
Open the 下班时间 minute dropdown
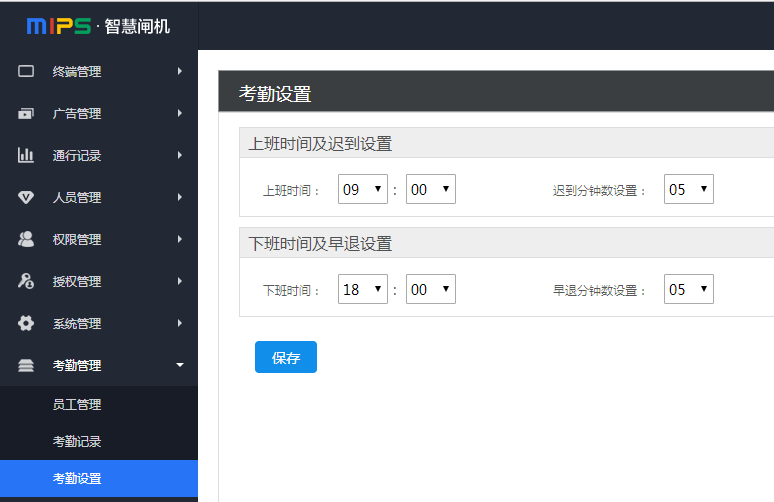430,289
